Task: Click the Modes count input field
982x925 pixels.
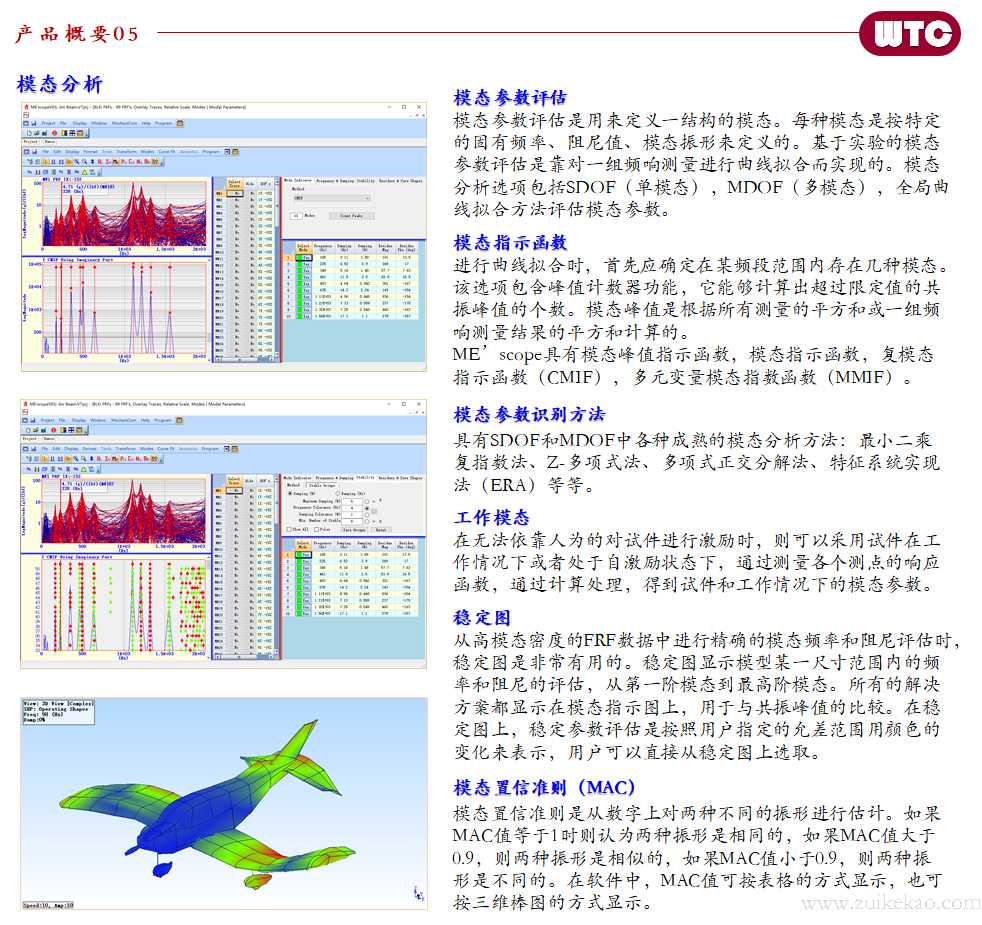Action: (x=295, y=215)
